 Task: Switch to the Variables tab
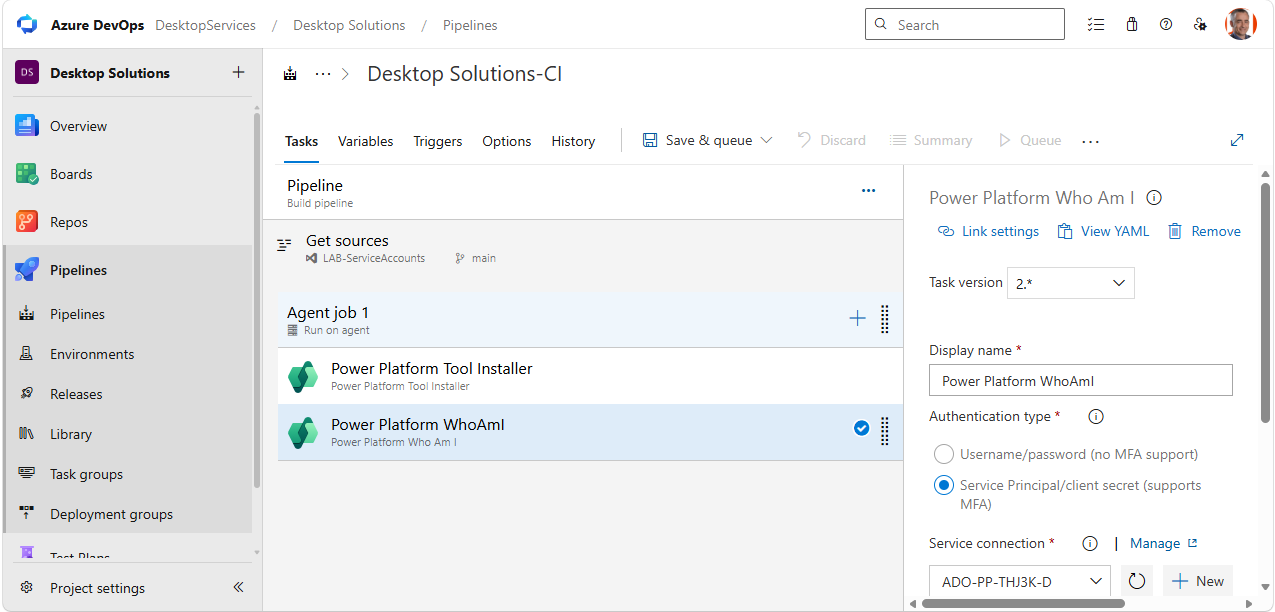pyautogui.click(x=365, y=141)
